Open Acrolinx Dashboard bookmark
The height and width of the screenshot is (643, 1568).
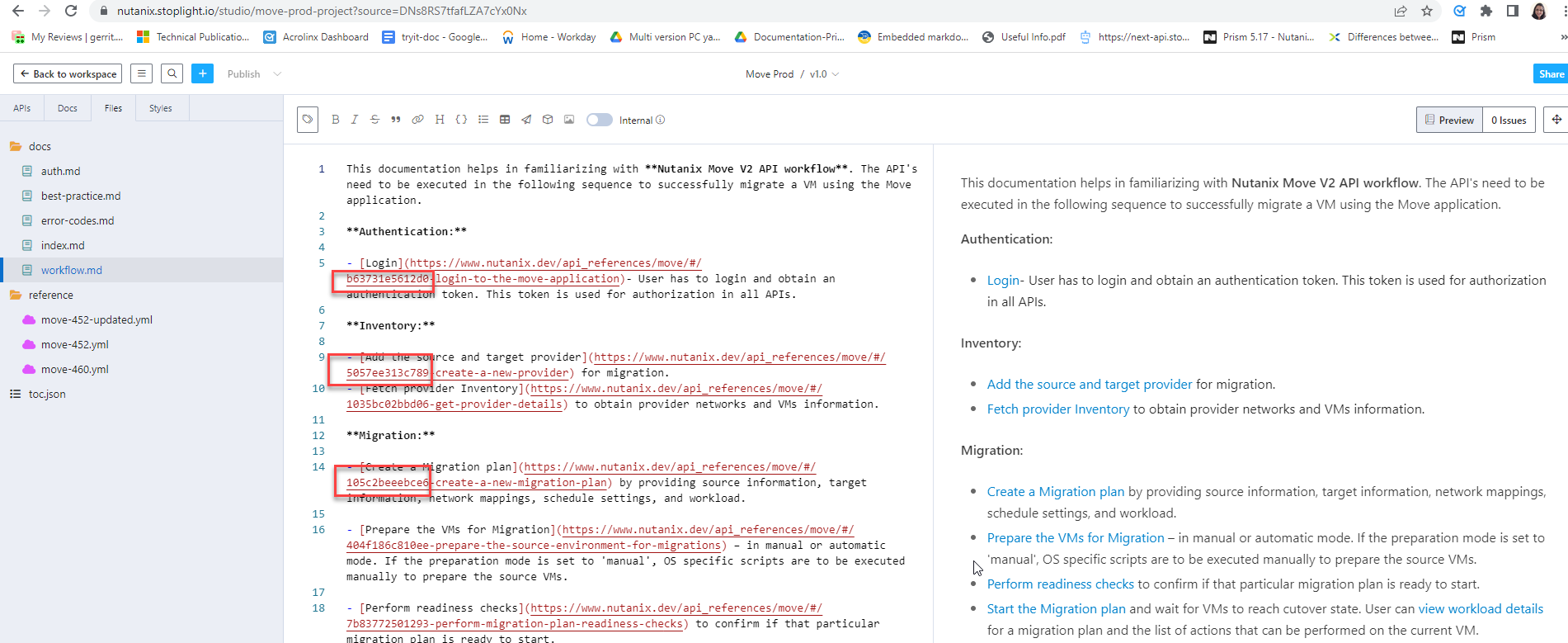tap(316, 37)
